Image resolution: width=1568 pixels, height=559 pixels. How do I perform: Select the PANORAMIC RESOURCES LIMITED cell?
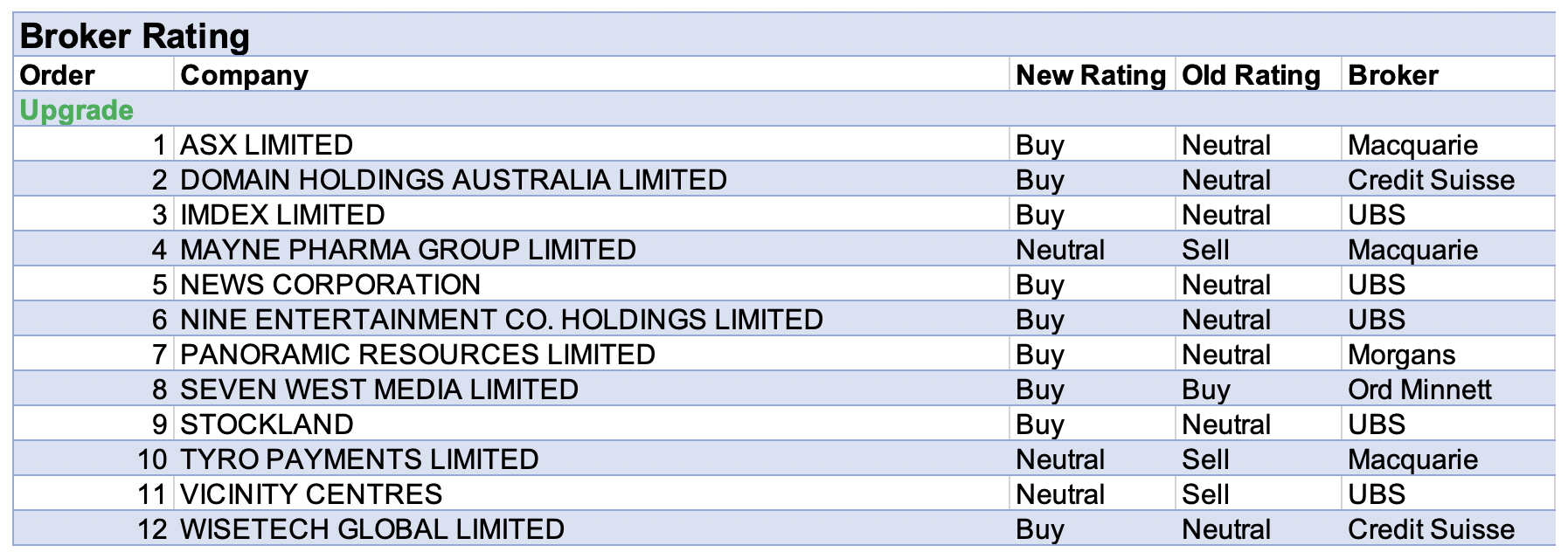coord(417,355)
